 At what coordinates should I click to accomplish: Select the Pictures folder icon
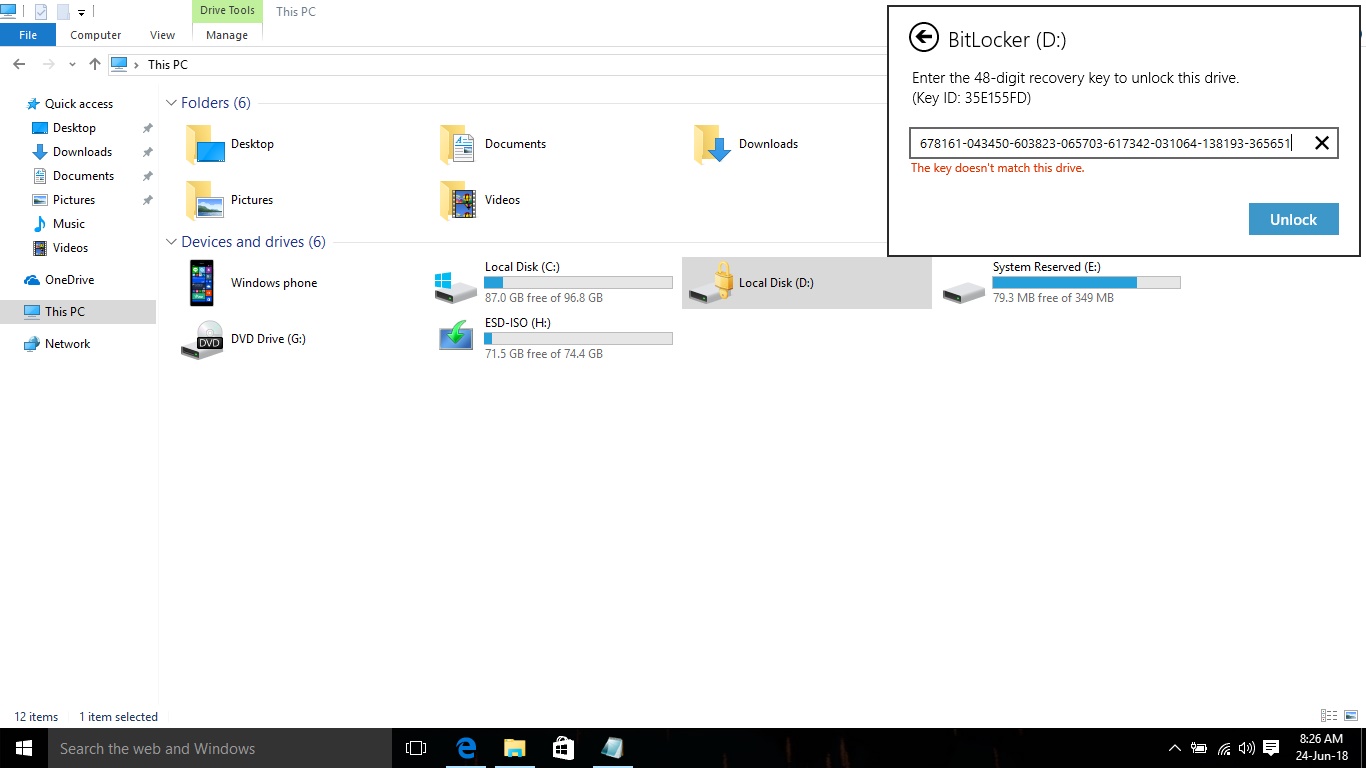[x=206, y=200]
